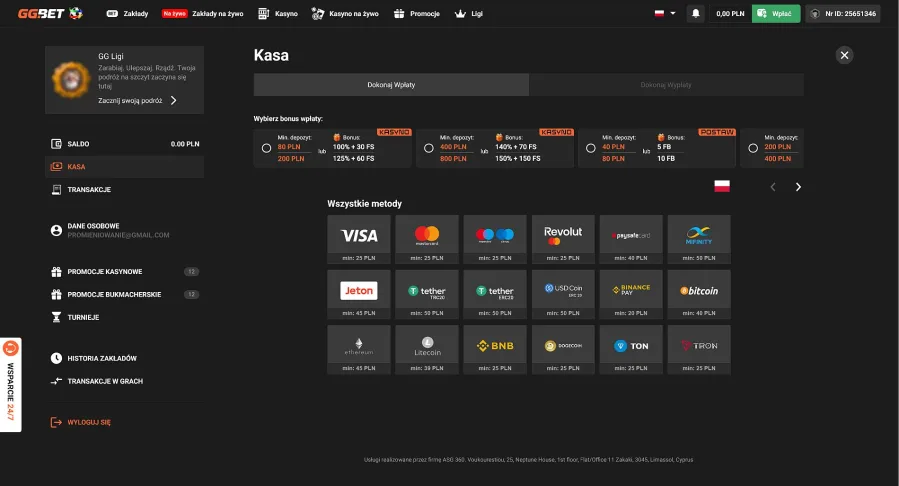
Task: Select the TON payment tile
Action: click(x=631, y=350)
